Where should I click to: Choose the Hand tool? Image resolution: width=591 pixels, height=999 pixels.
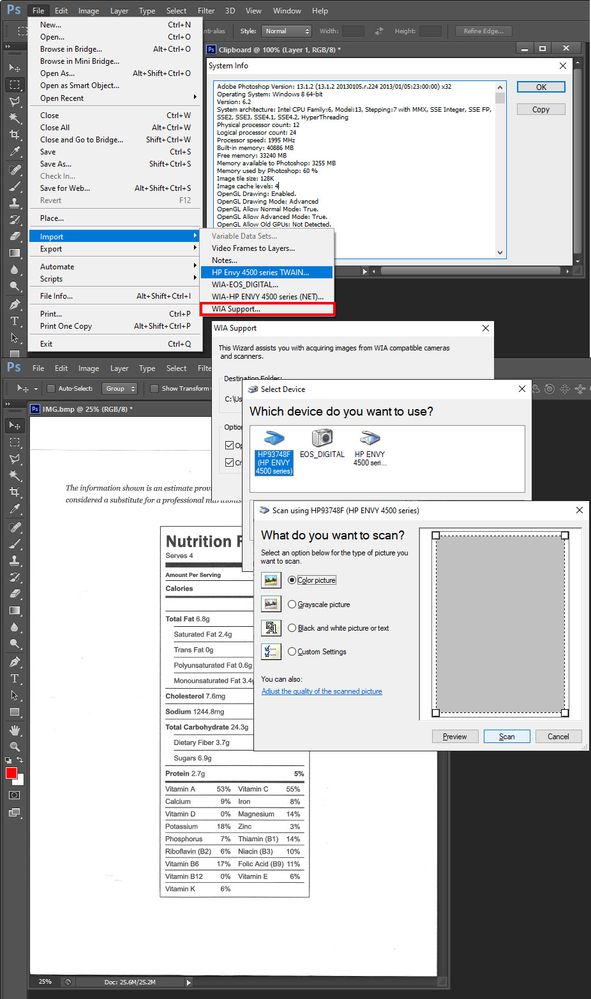[14, 730]
